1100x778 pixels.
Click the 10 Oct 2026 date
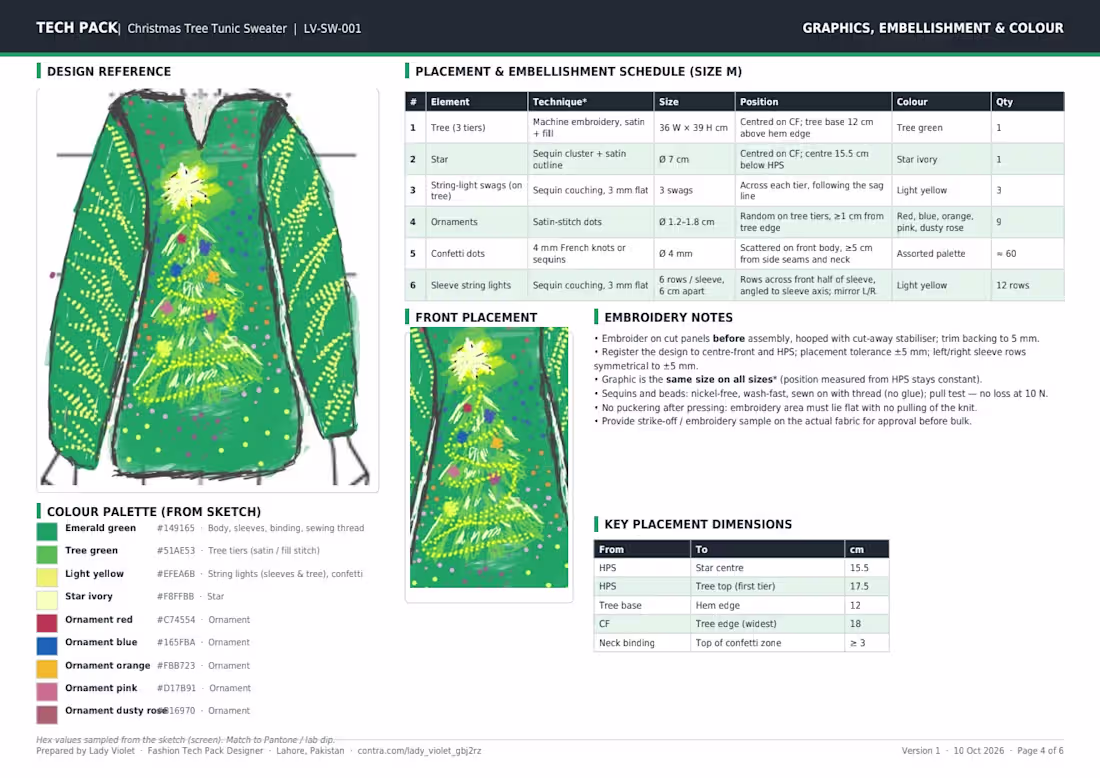click(x=979, y=751)
